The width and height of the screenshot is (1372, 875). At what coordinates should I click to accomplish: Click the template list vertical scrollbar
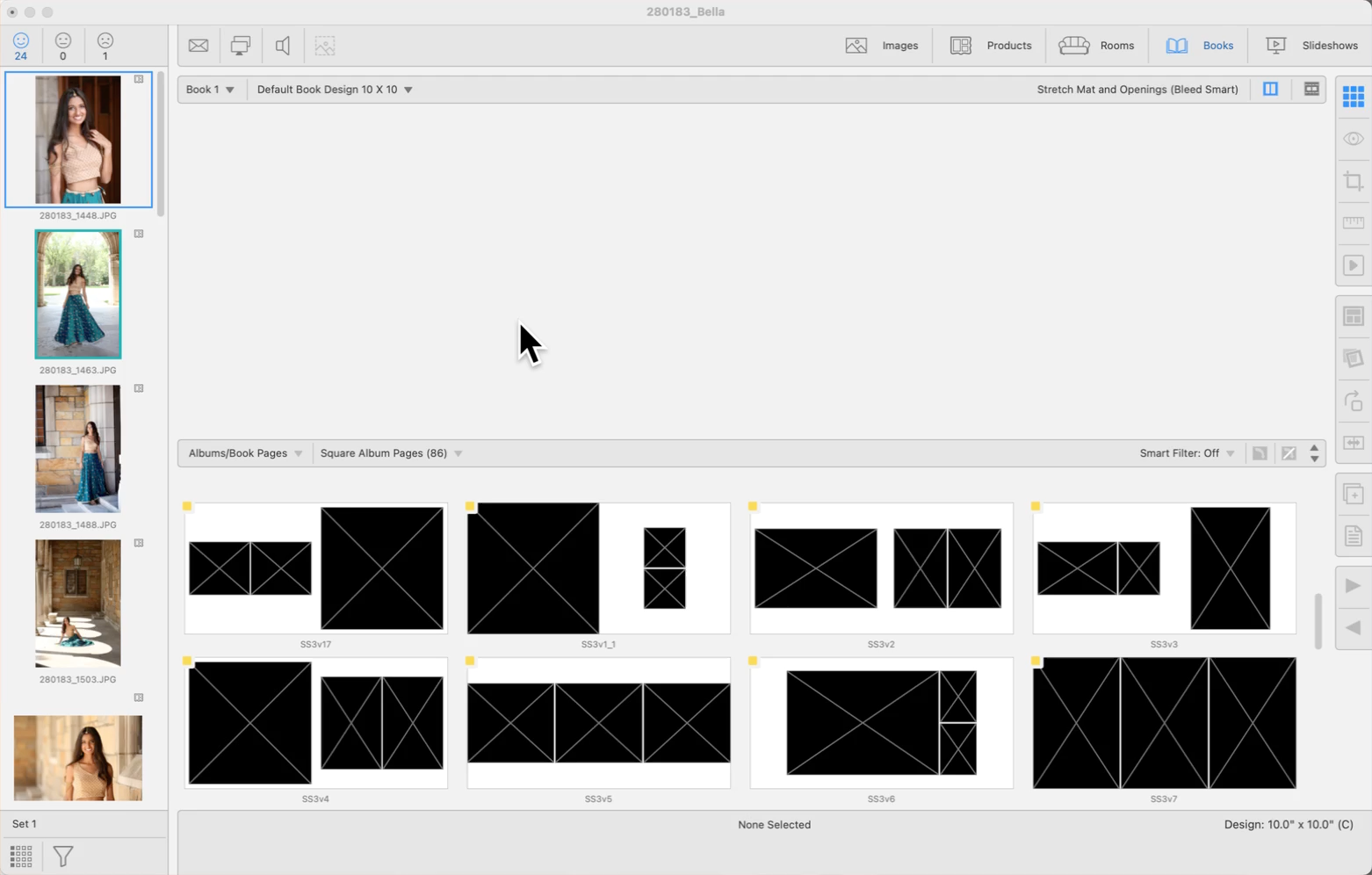pyautogui.click(x=1318, y=620)
